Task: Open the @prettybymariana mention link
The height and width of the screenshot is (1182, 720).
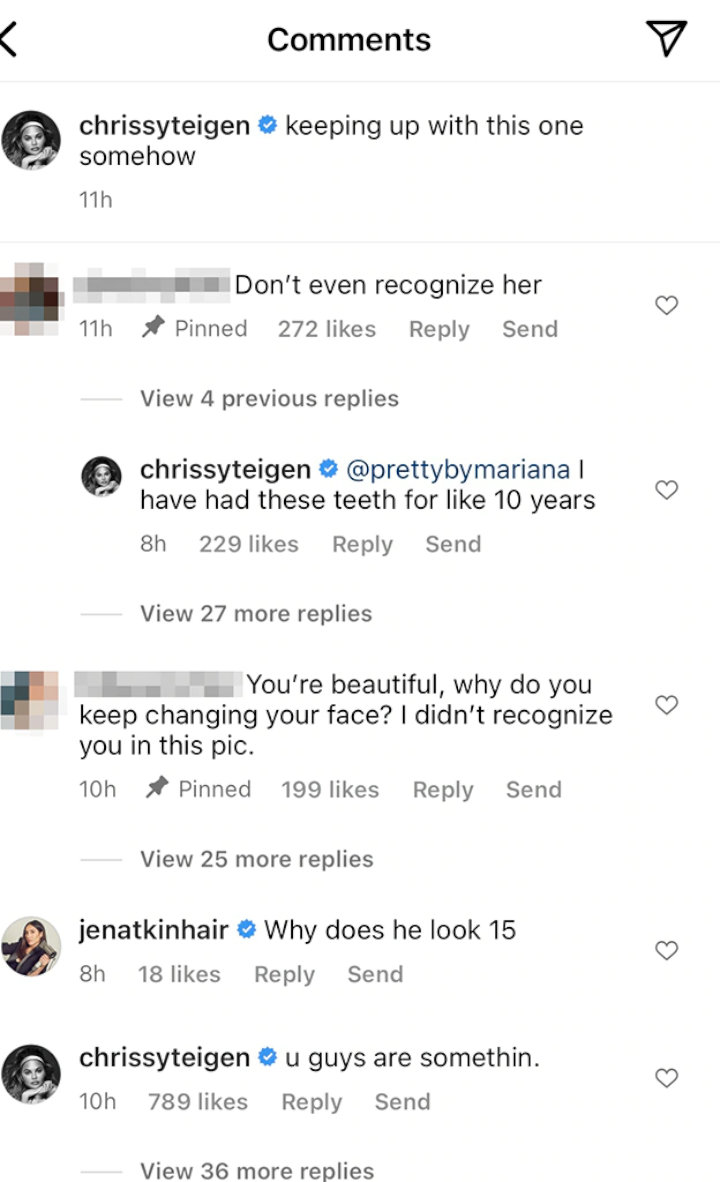Action: pyautogui.click(x=458, y=469)
